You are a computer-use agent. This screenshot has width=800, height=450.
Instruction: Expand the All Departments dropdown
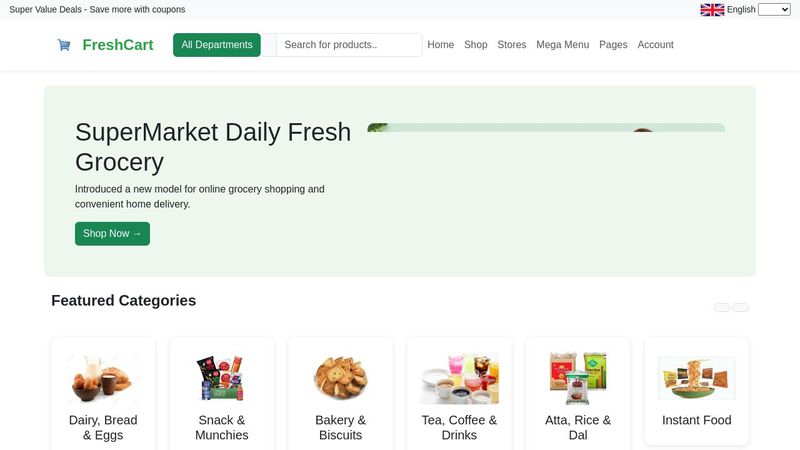click(217, 45)
